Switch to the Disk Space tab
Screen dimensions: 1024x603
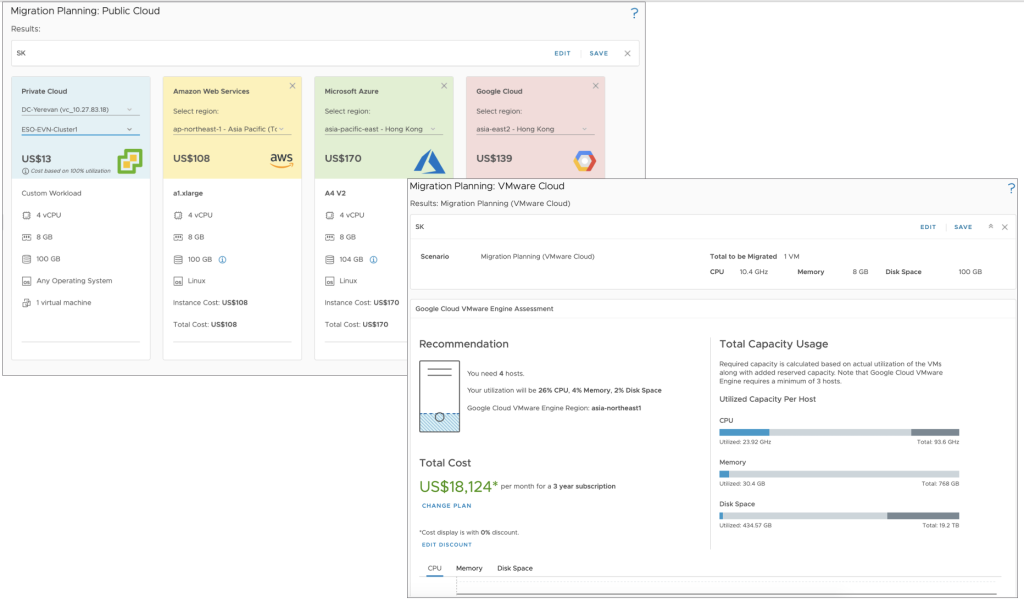515,568
